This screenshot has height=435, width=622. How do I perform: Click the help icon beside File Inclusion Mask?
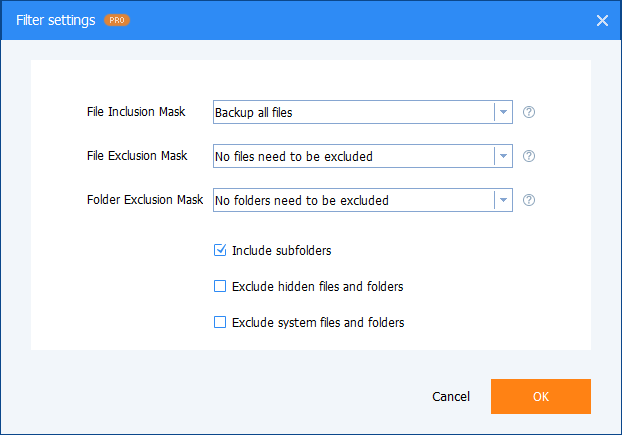(529, 112)
